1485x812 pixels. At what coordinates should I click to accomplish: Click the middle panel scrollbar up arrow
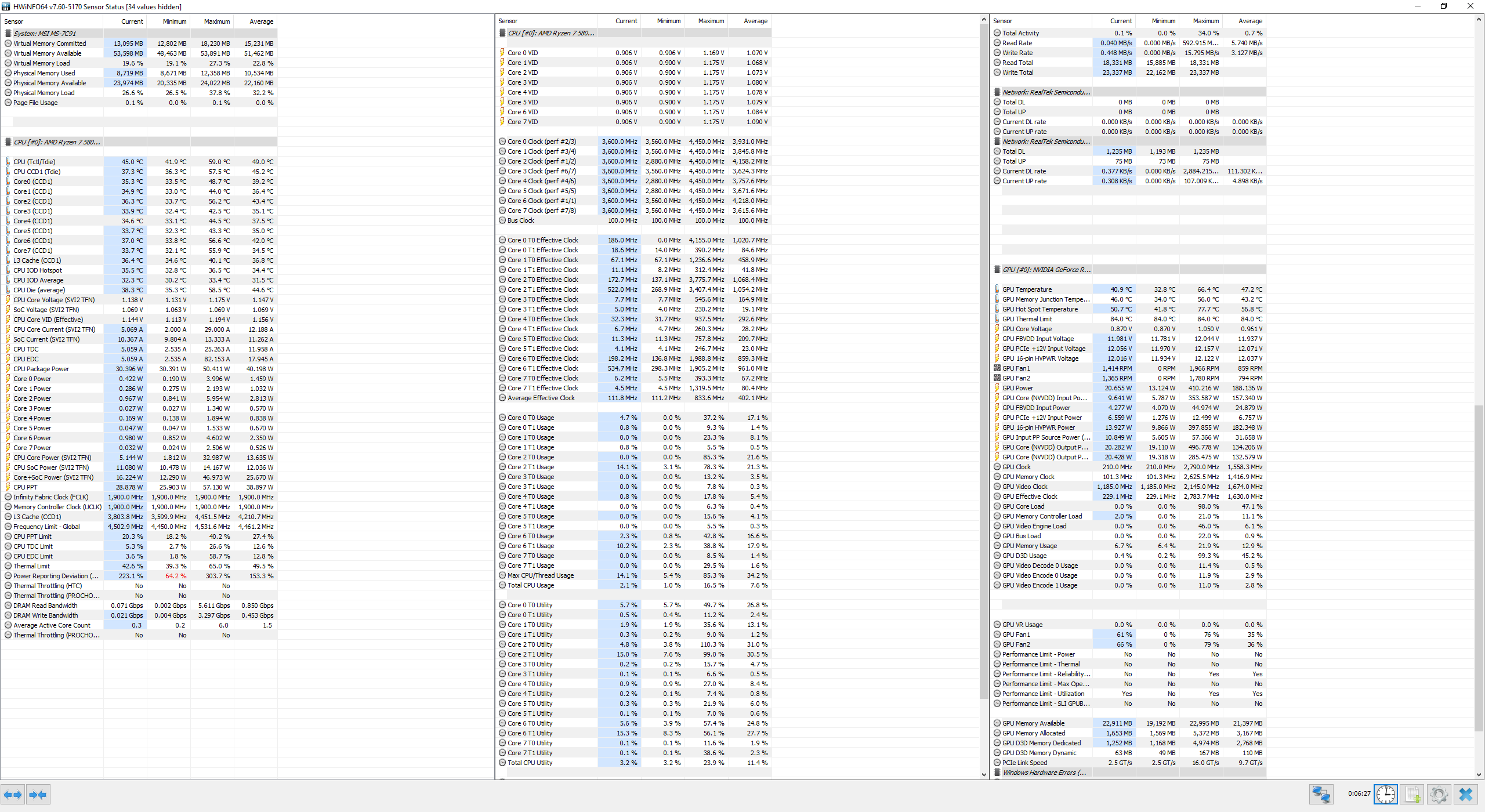[984, 20]
